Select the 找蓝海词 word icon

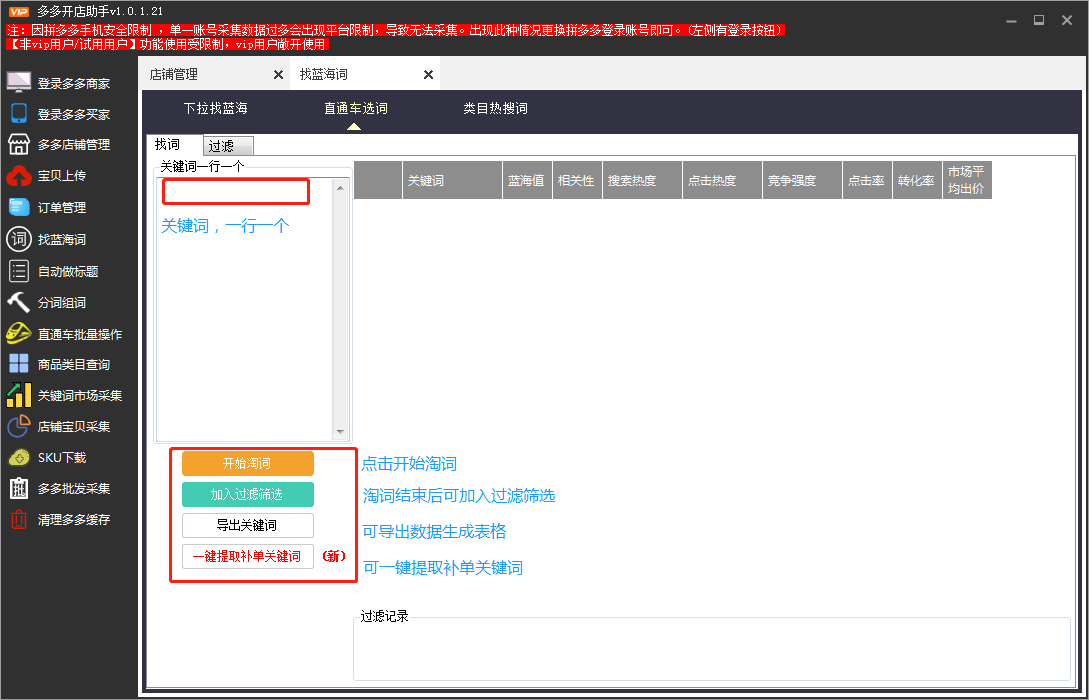[19, 239]
